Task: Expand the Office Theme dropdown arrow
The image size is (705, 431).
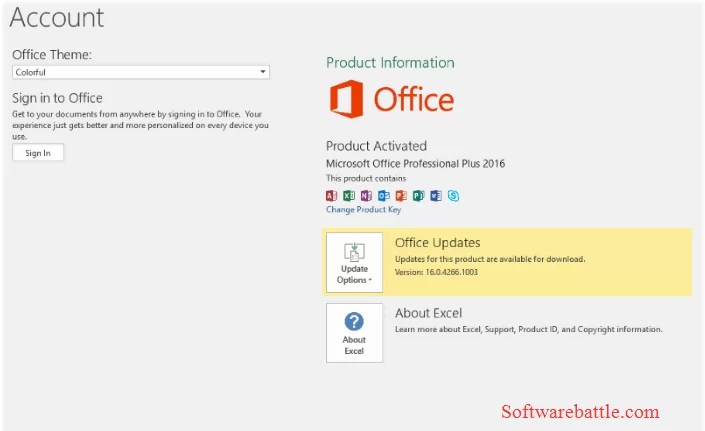Action: tap(263, 72)
